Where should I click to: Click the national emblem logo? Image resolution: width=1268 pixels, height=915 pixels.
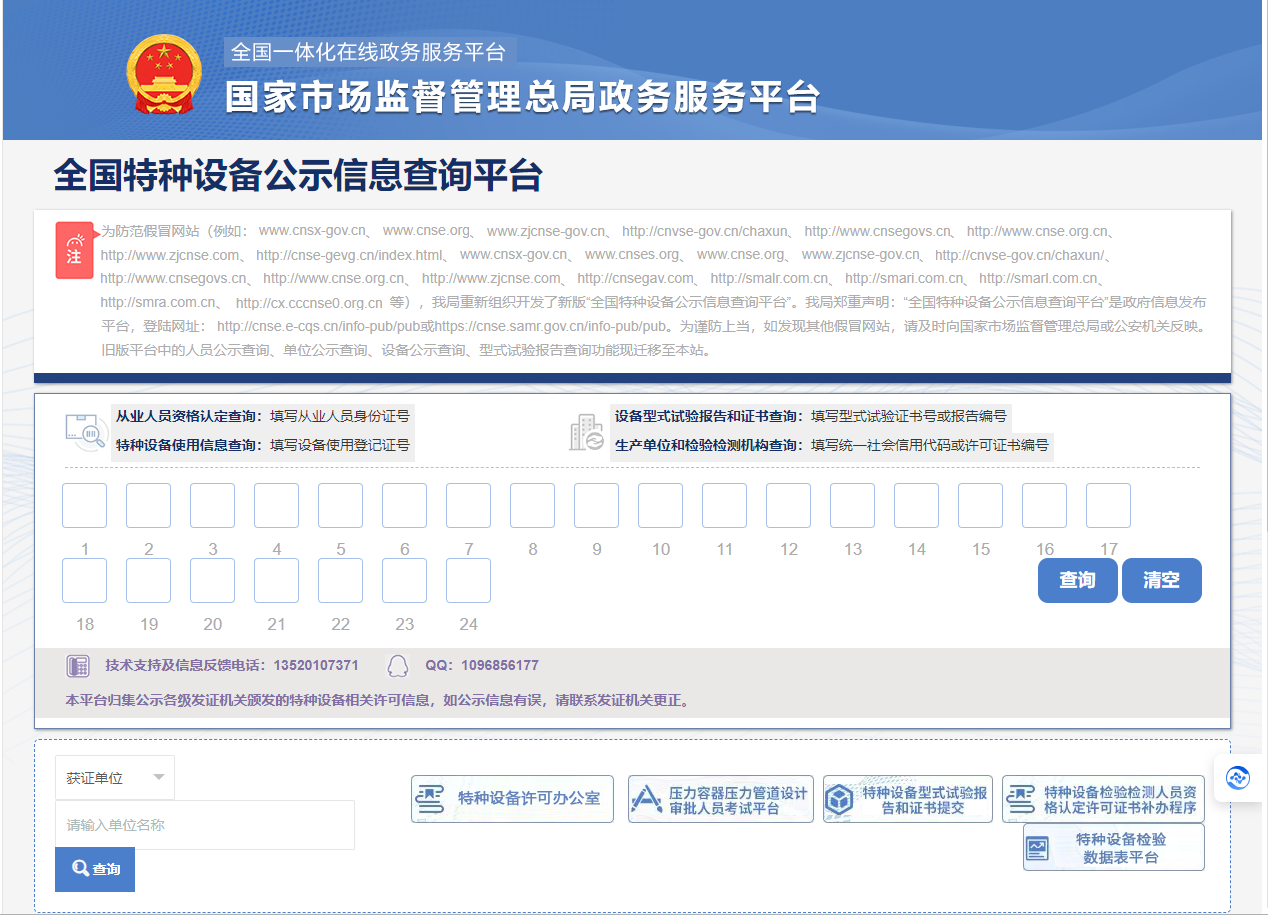(164, 75)
